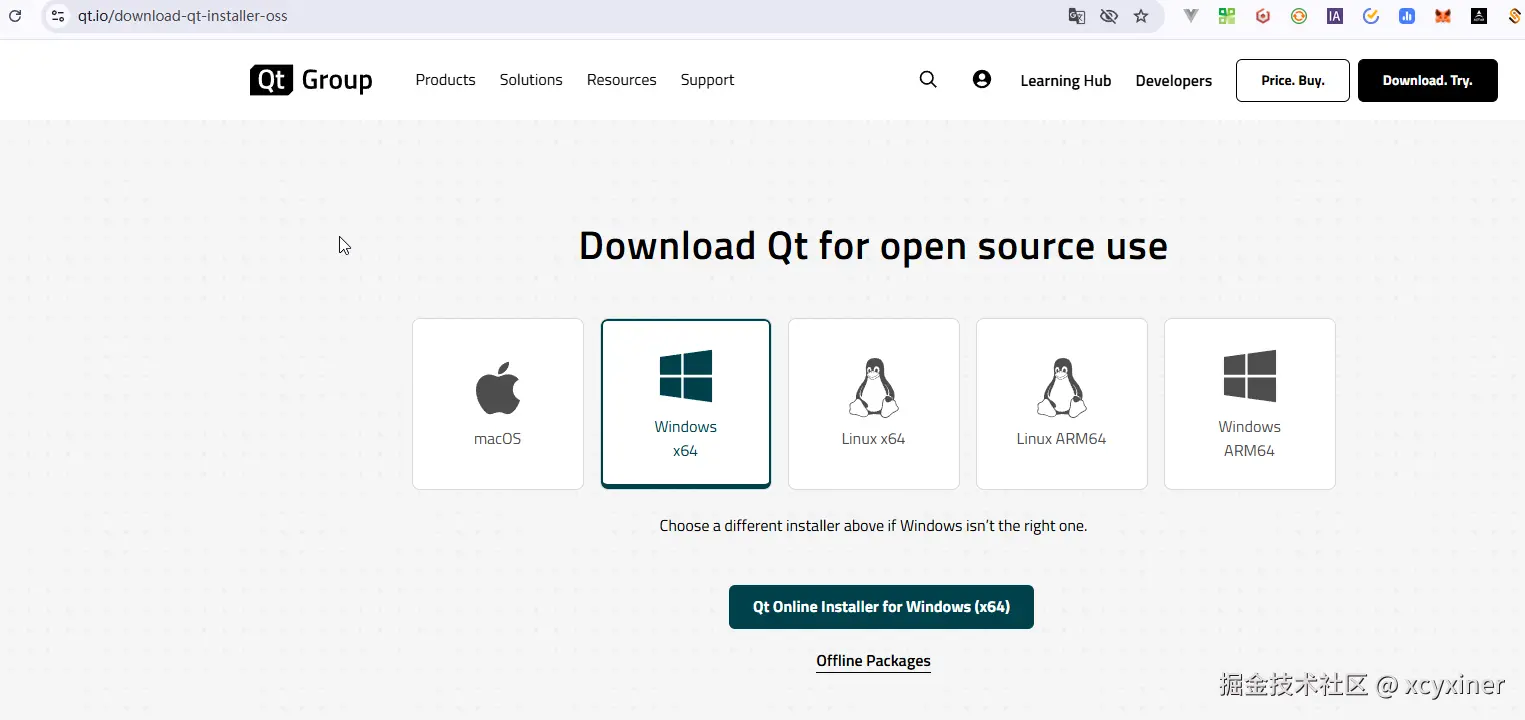Open the Resources menu
This screenshot has width=1525, height=720.
point(621,80)
